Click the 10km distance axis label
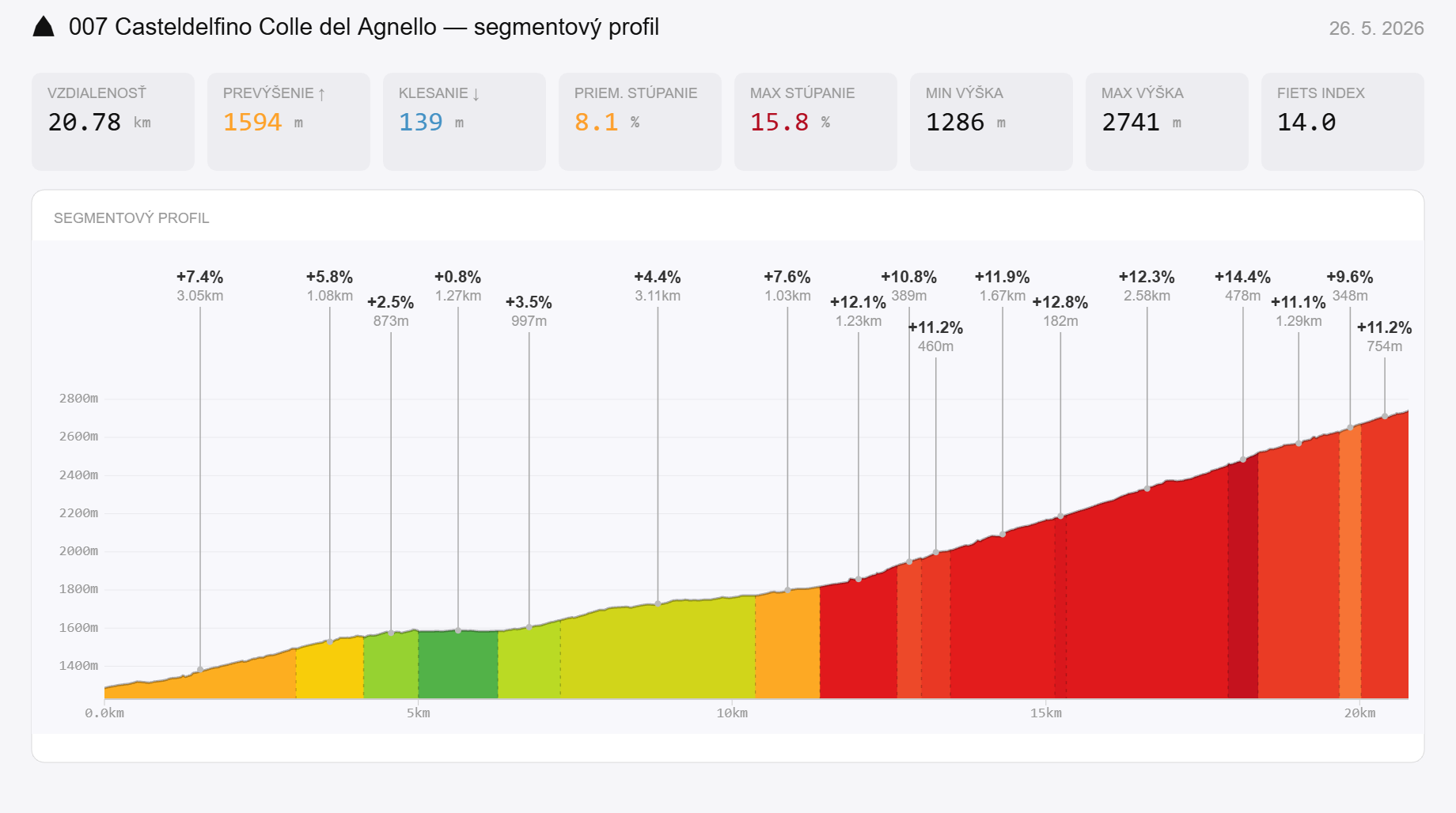Screen dimensions: 1456x813 (x=732, y=713)
